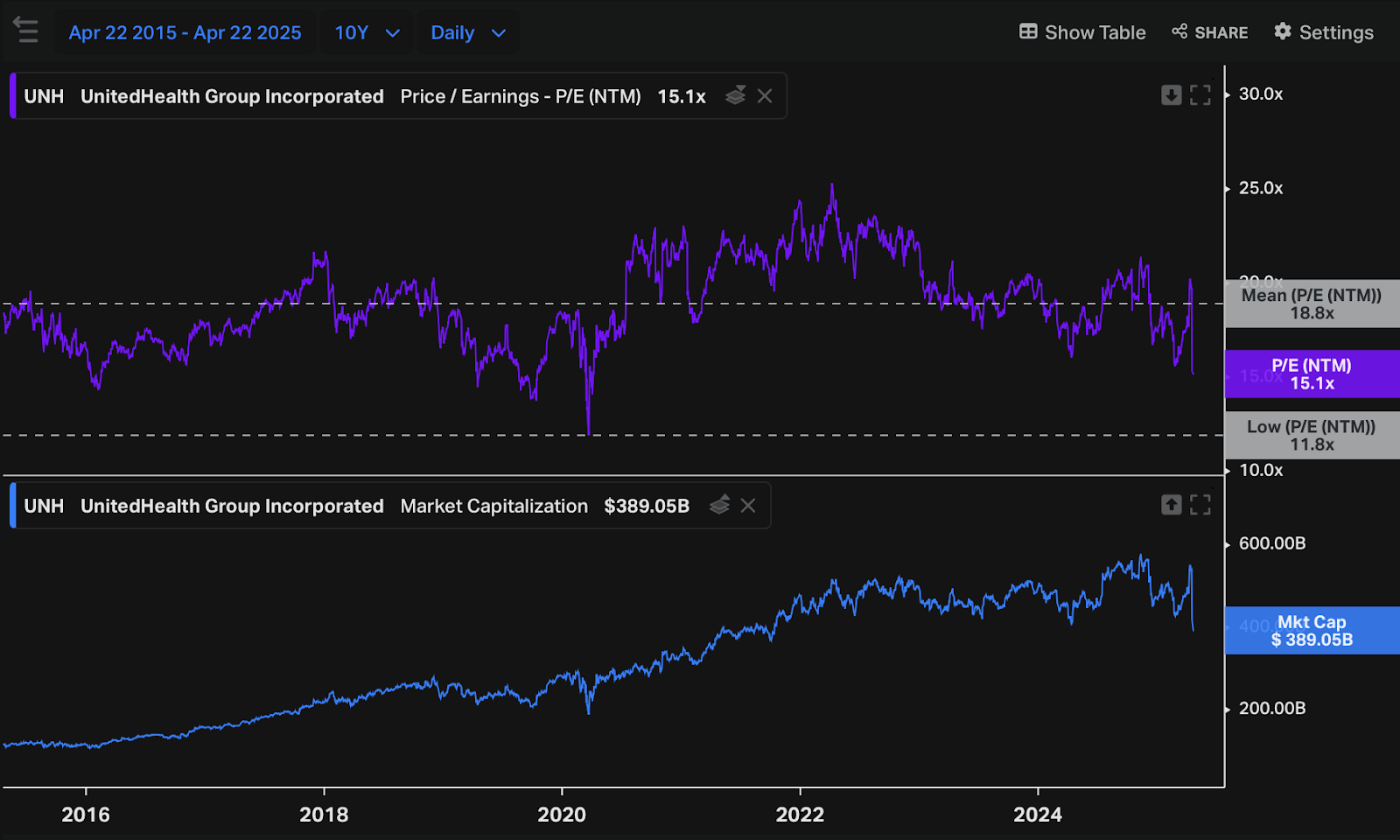Remove the P/E (NTM) series
This screenshot has height=840, width=1400.
[765, 95]
